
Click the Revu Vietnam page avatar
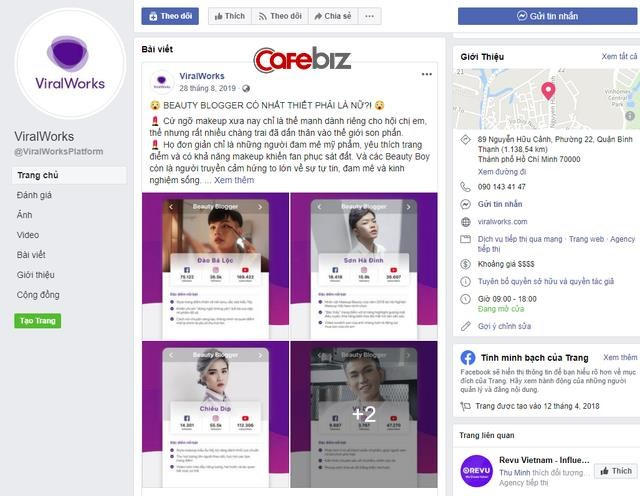[476, 471]
